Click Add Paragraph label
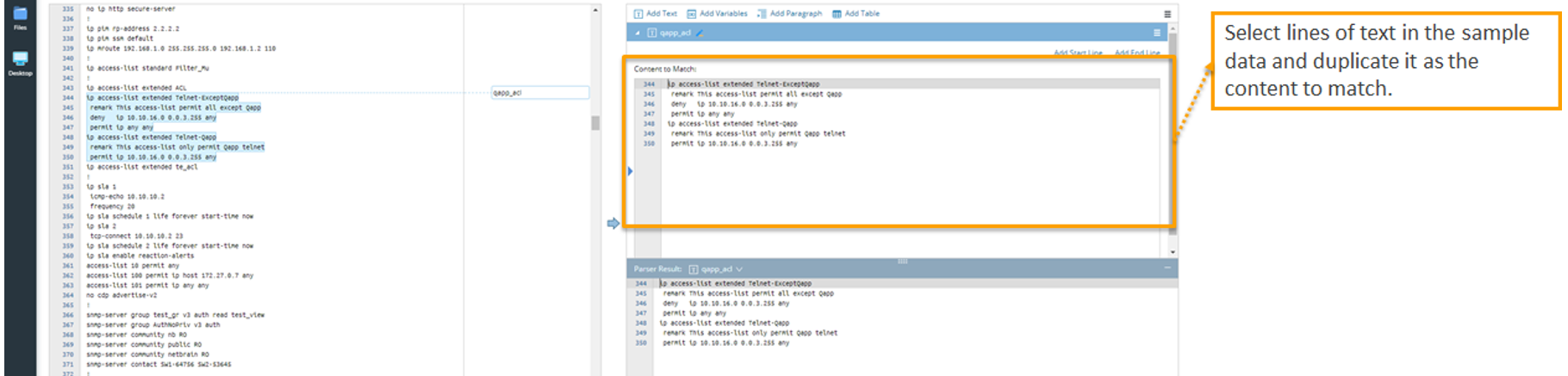The height and width of the screenshot is (376, 1568). point(796,14)
